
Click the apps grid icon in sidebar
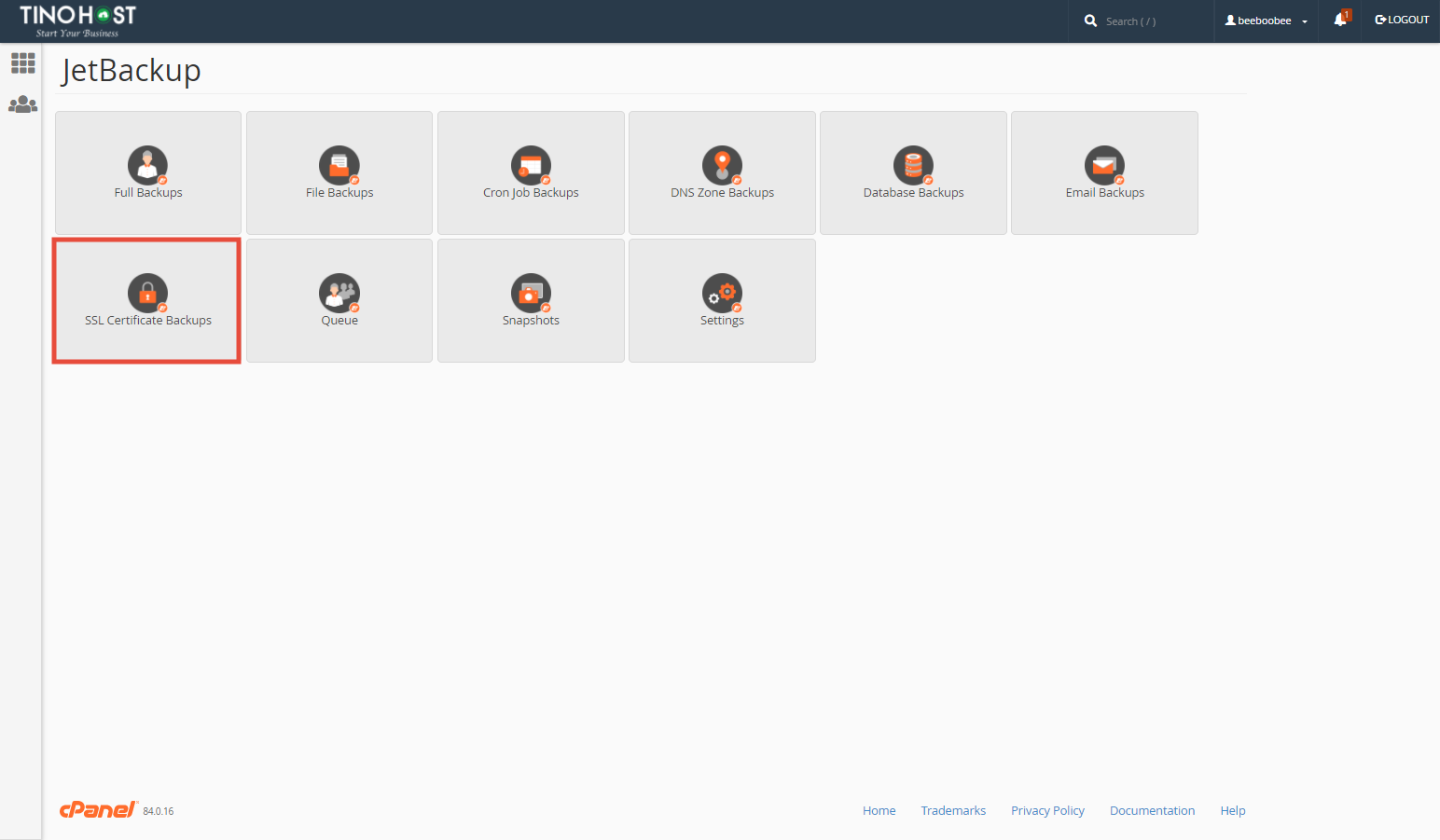pos(22,63)
